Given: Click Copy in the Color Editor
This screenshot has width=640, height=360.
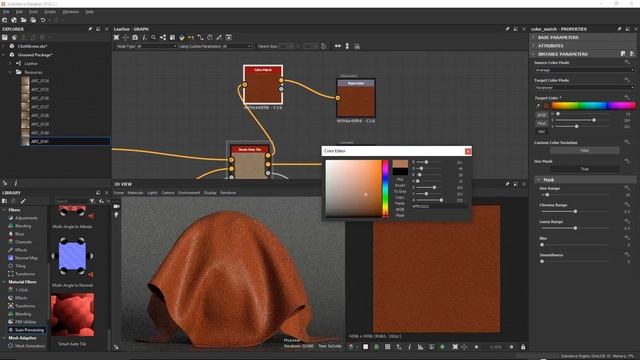Looking at the screenshot, I should point(400,198).
